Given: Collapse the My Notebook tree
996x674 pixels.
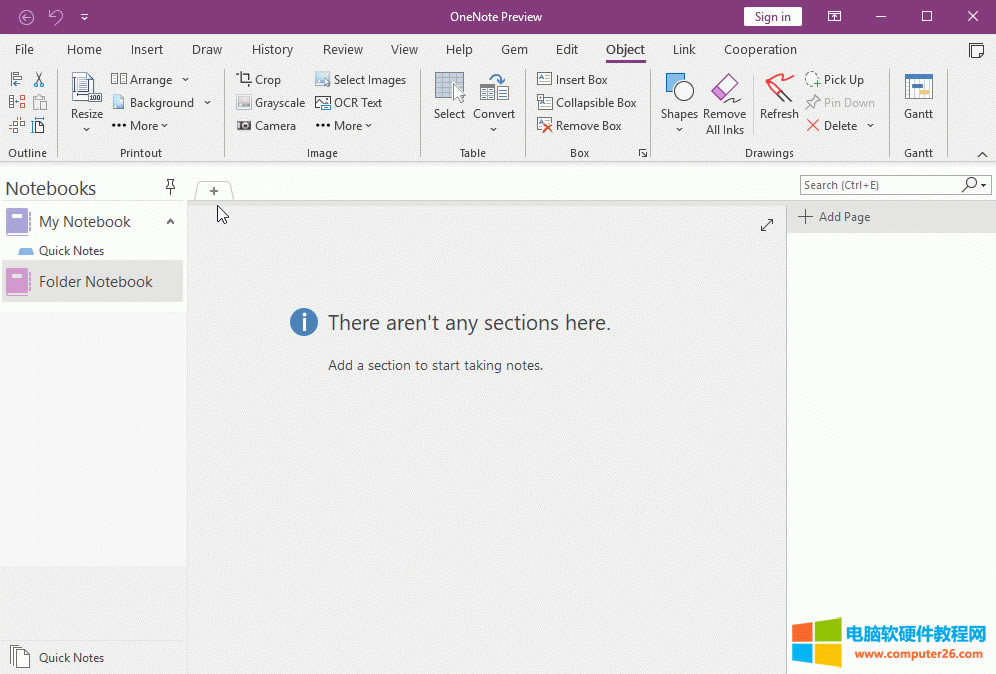Looking at the screenshot, I should click(170, 221).
